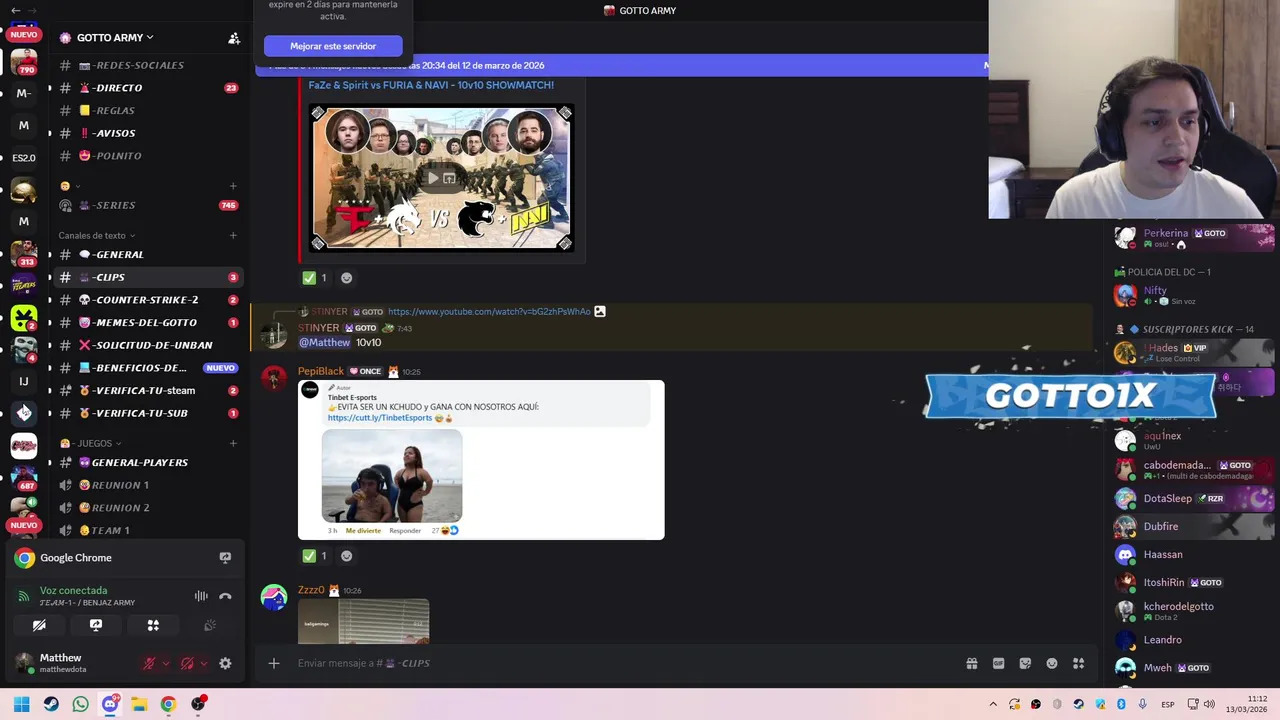Open the Tinbet E-sports image attachment
1280x720 pixels.
481,460
